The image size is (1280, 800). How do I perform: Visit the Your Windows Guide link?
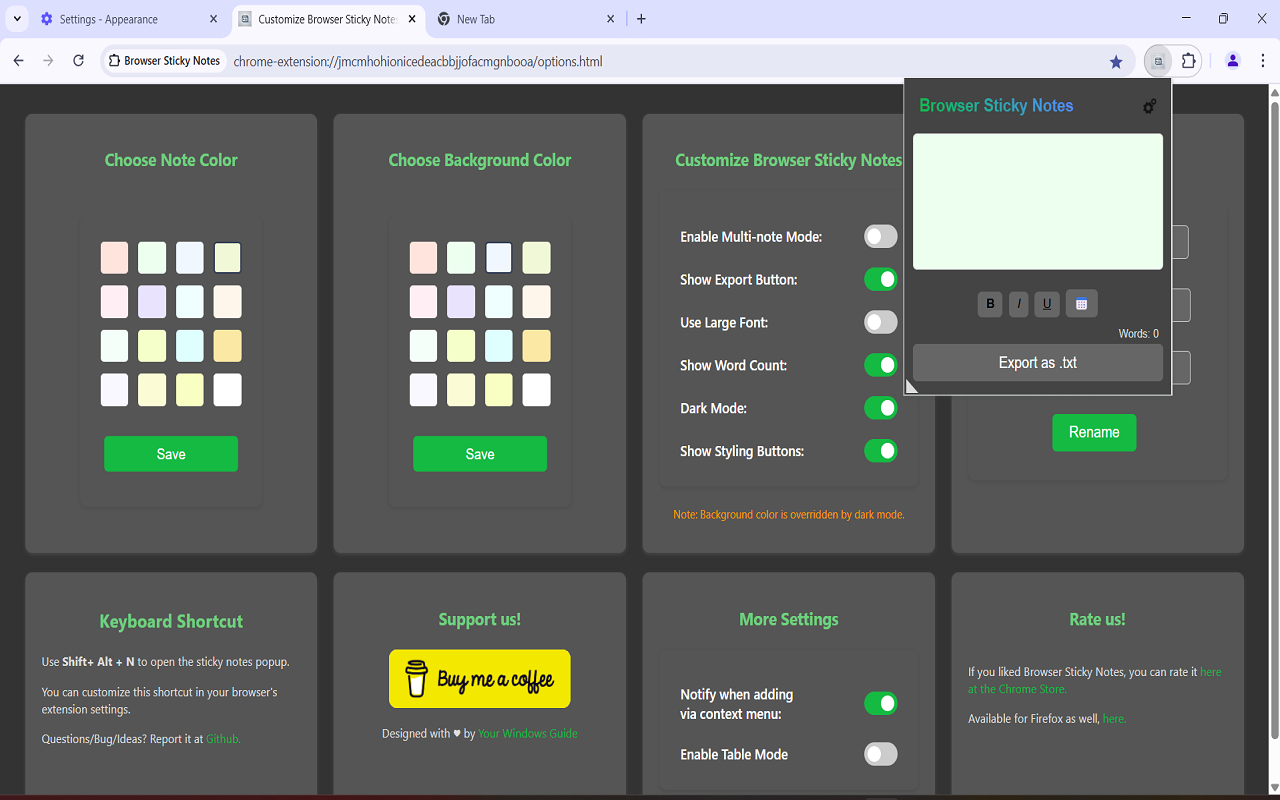coord(528,734)
